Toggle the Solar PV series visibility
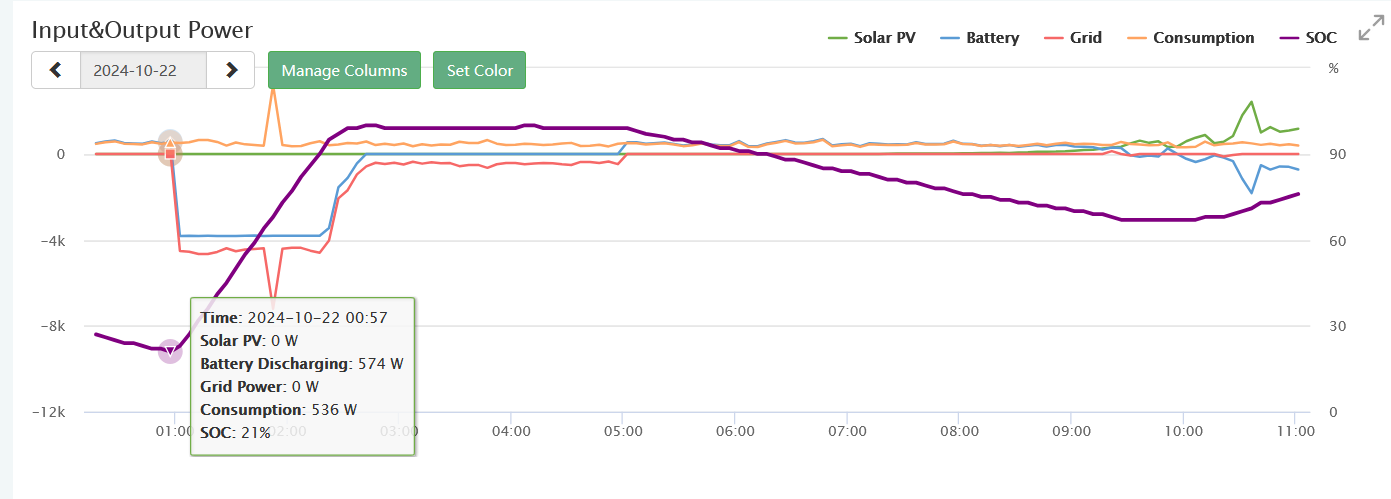Image resolution: width=1391 pixels, height=499 pixels. 884,38
